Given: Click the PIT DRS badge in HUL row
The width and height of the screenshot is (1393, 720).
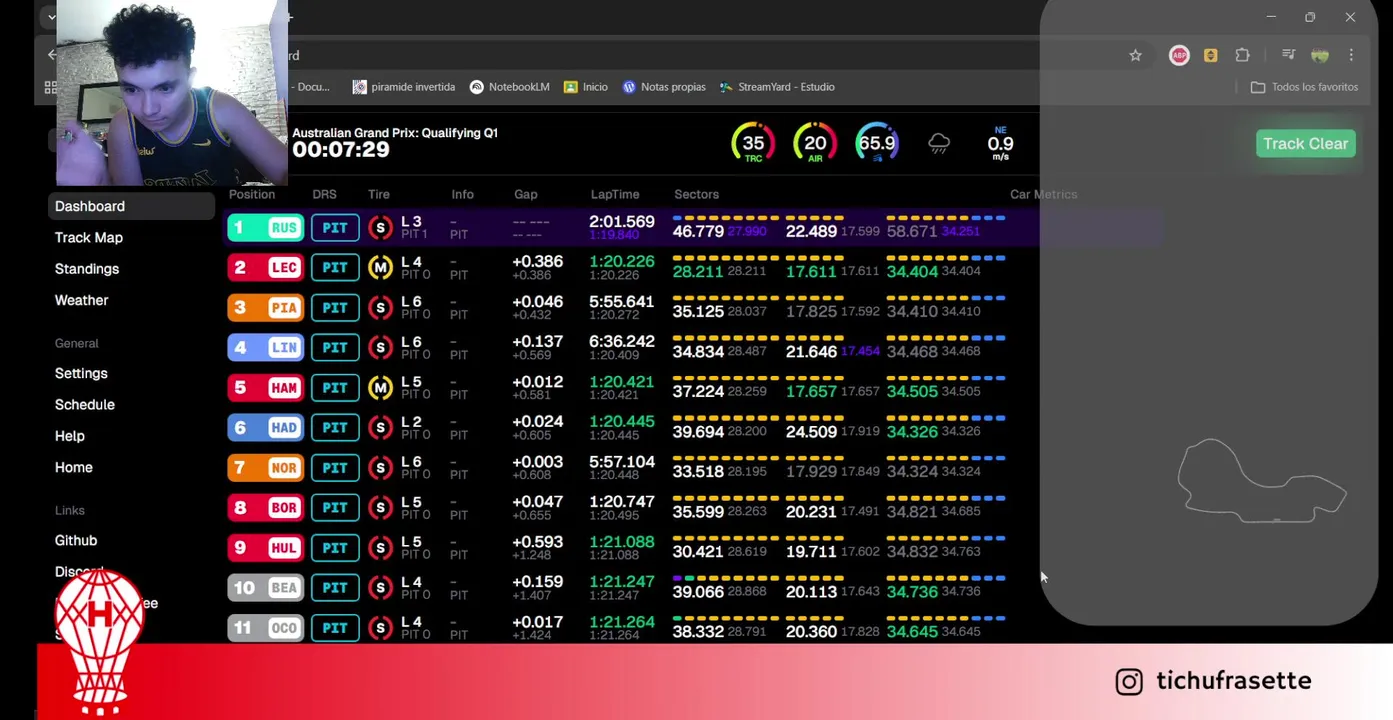Looking at the screenshot, I should tap(335, 548).
